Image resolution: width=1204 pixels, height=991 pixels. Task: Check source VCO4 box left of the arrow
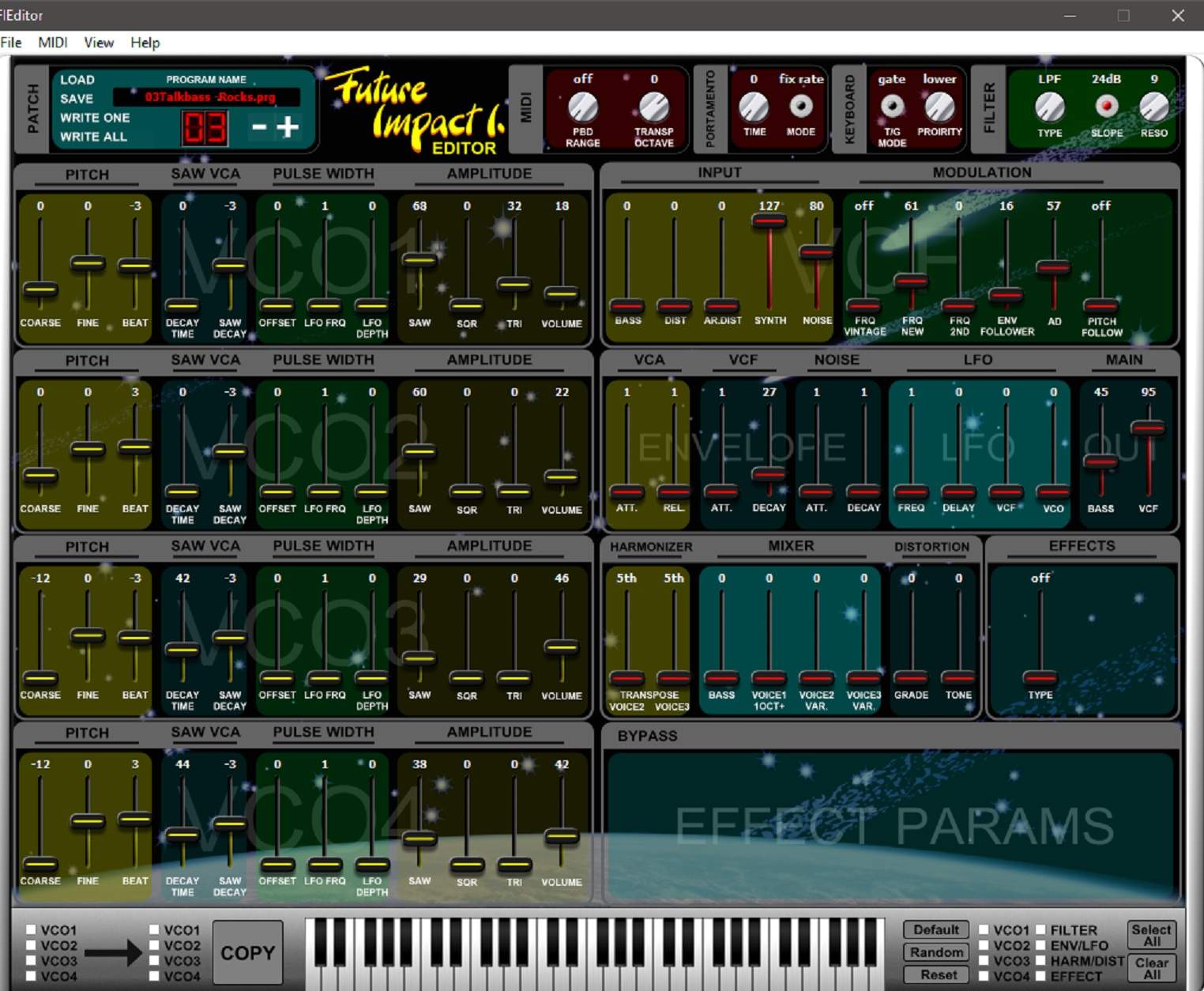(x=31, y=977)
